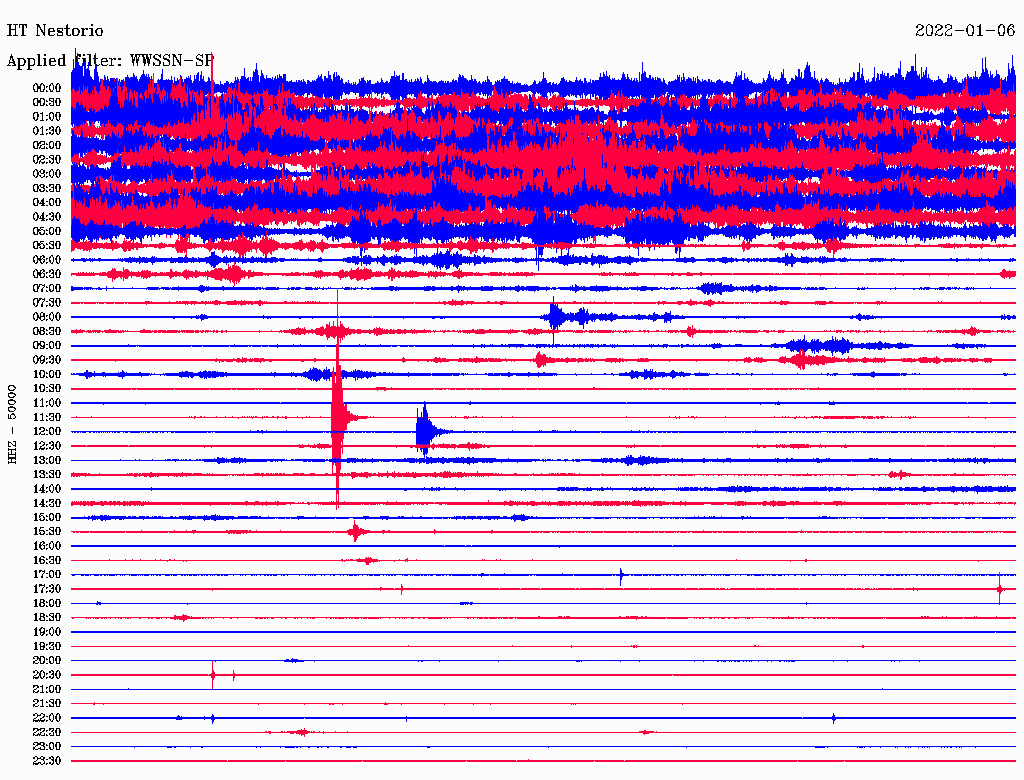This screenshot has height=780, width=1024.
Task: Select the 14:30 time label
Action: 47,503
